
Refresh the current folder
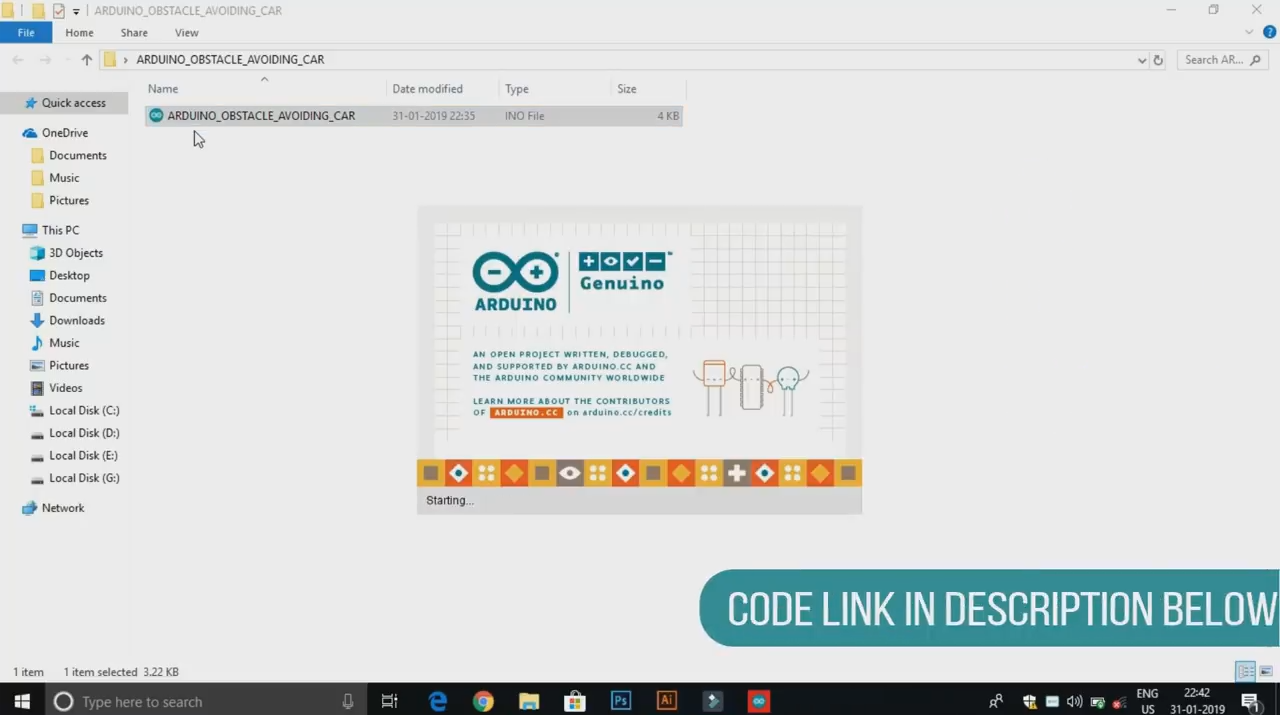click(x=1158, y=60)
